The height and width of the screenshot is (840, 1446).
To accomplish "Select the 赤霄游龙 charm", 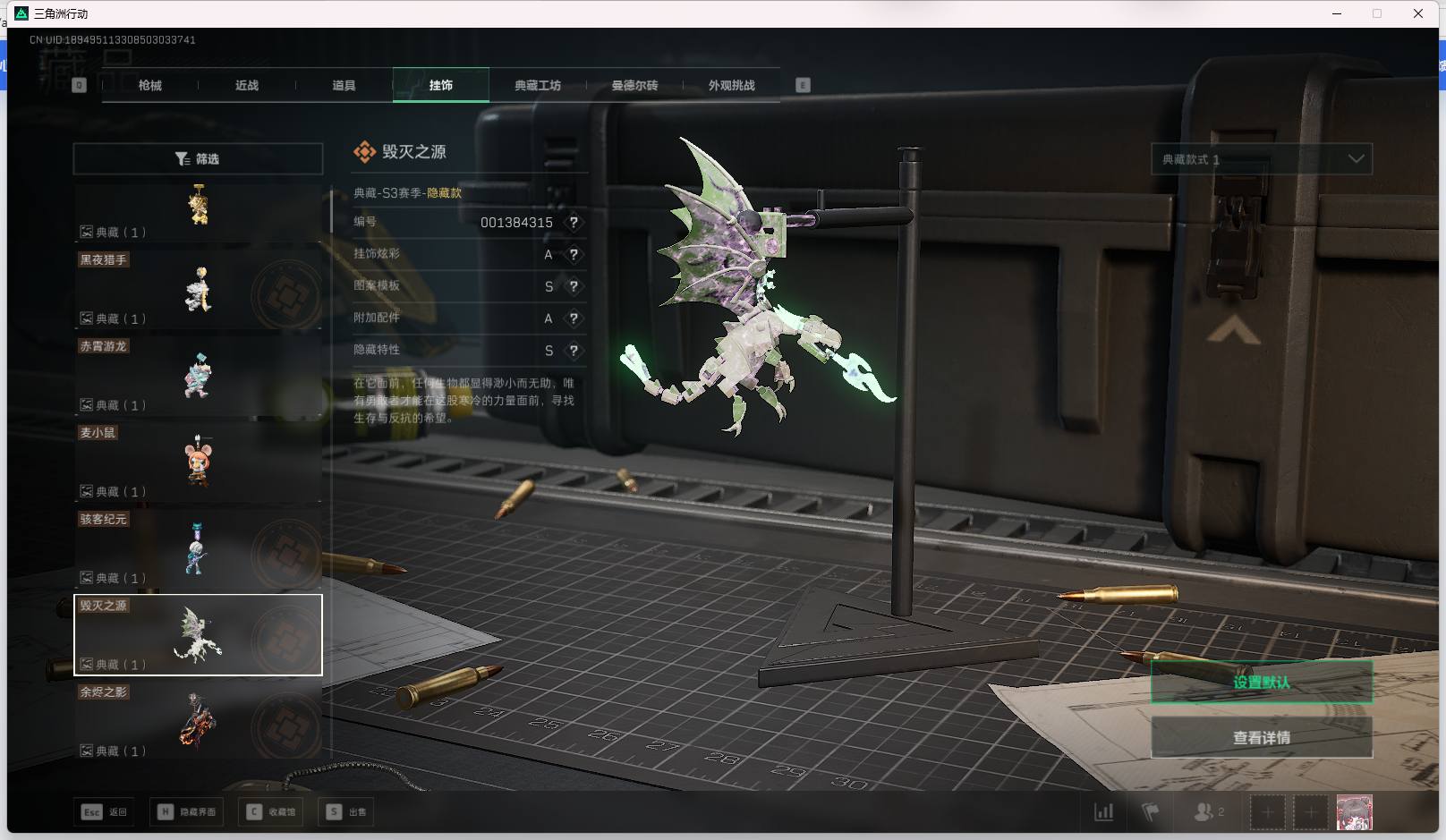I will 198,376.
